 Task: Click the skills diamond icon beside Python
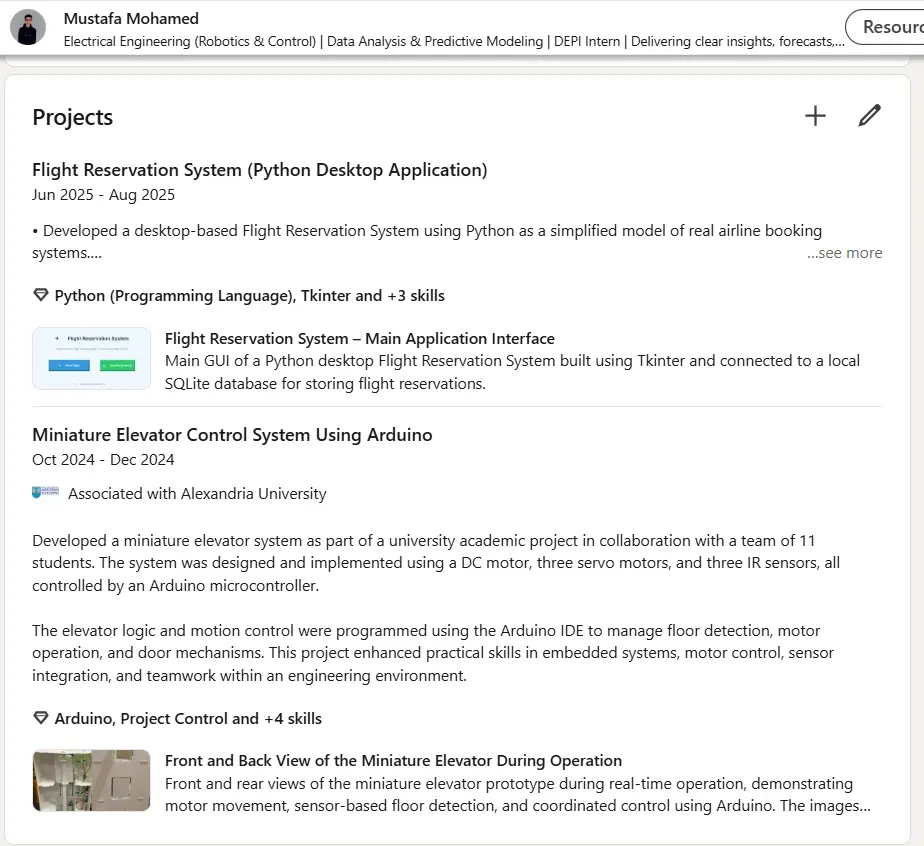(40, 295)
